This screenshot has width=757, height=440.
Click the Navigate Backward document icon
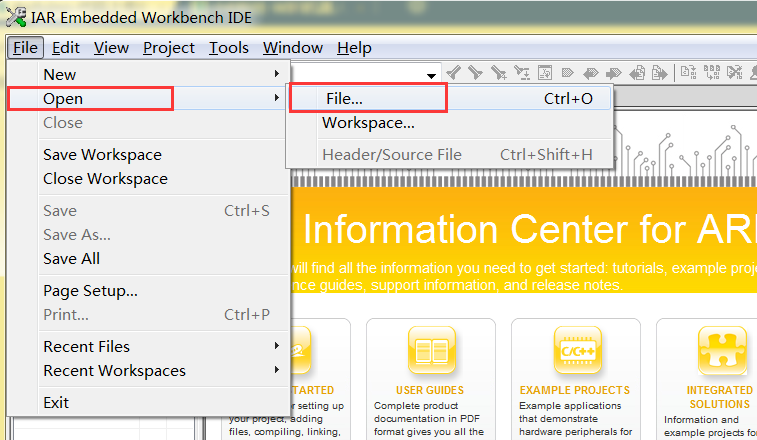637,73
